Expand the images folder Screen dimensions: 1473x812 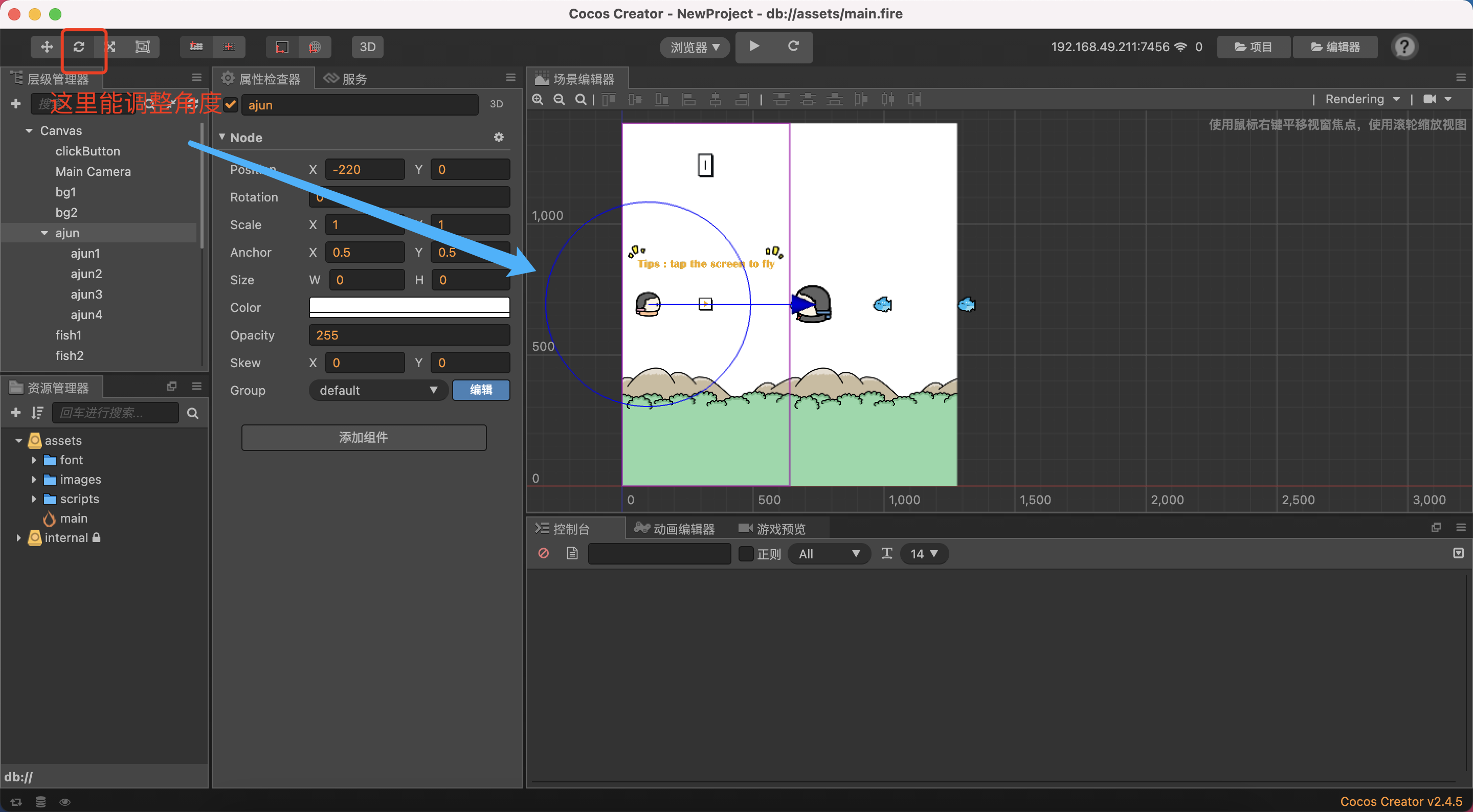coord(33,479)
